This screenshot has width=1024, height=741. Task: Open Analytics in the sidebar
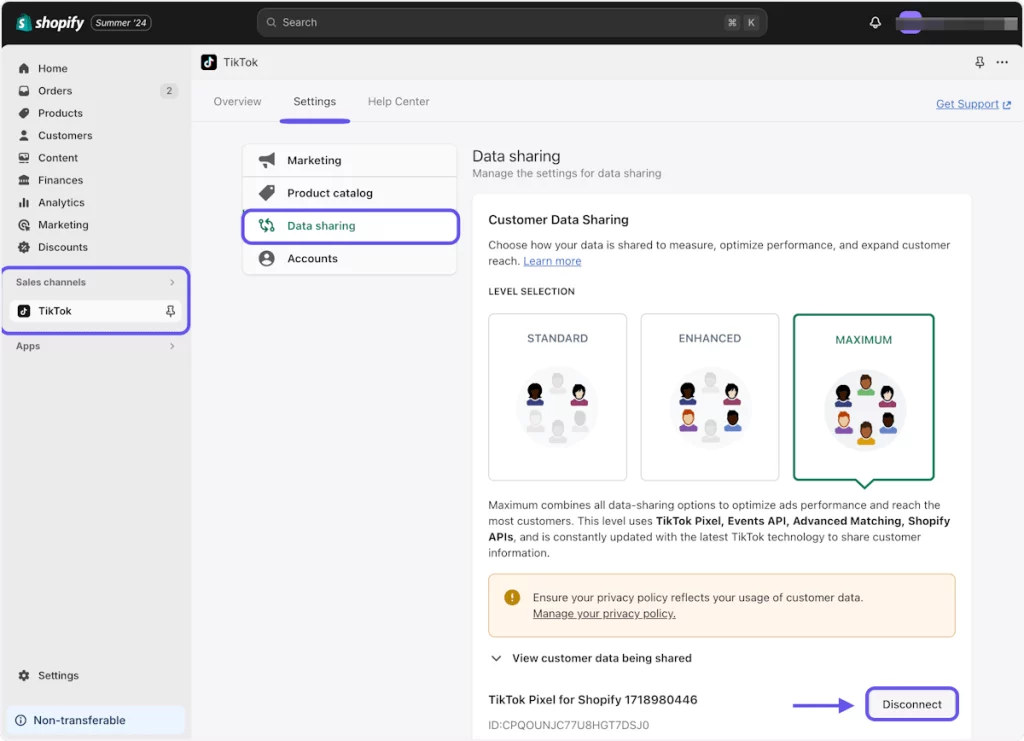point(61,202)
